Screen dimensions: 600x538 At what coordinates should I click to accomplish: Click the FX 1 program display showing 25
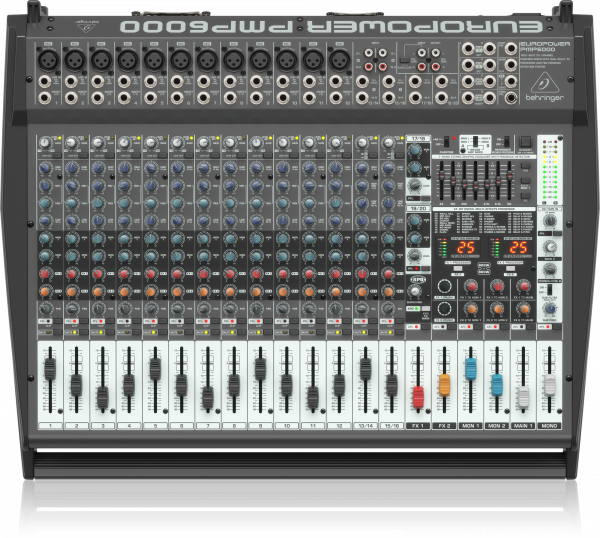click(x=466, y=247)
